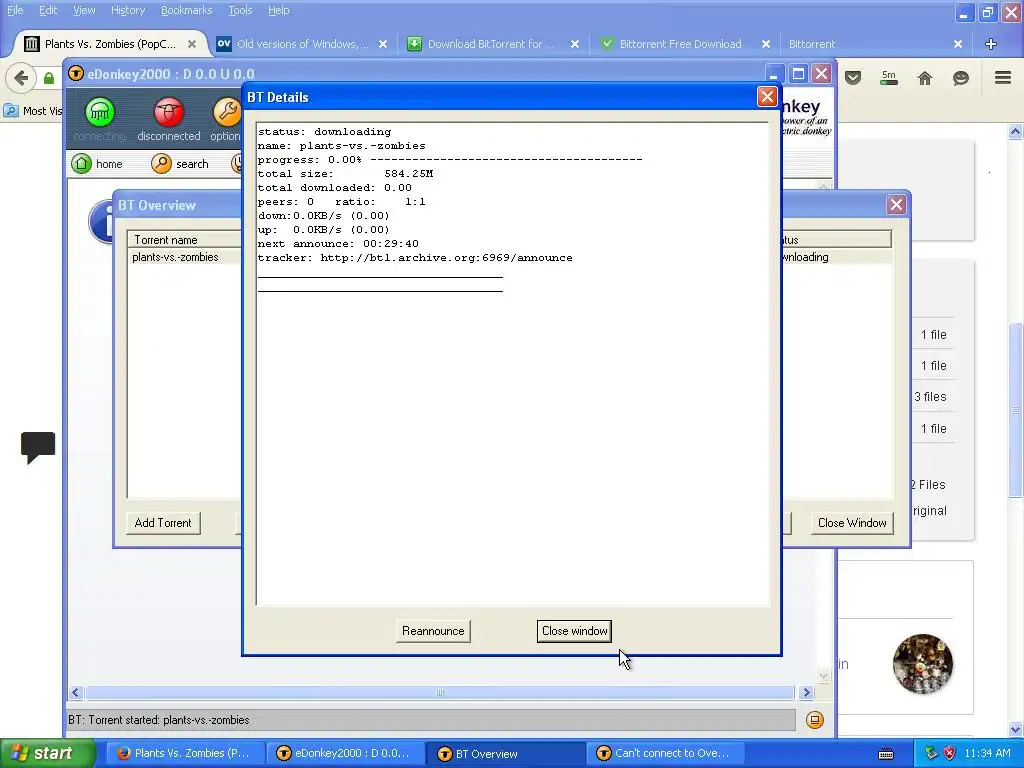
Task: Click the chat smiley icon in Firefox toolbar
Action: click(x=961, y=78)
